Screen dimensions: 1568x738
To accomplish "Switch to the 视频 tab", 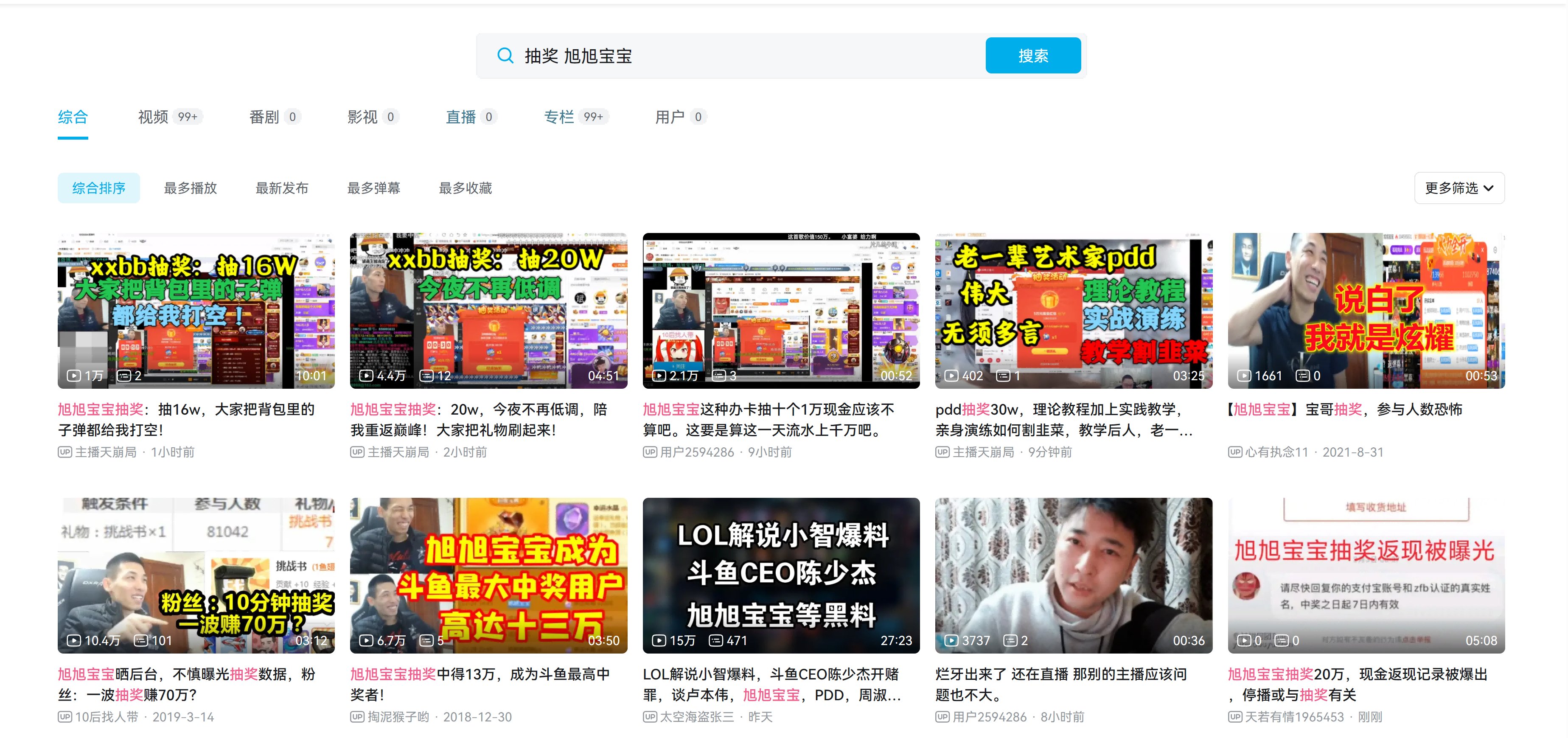I will [170, 117].
